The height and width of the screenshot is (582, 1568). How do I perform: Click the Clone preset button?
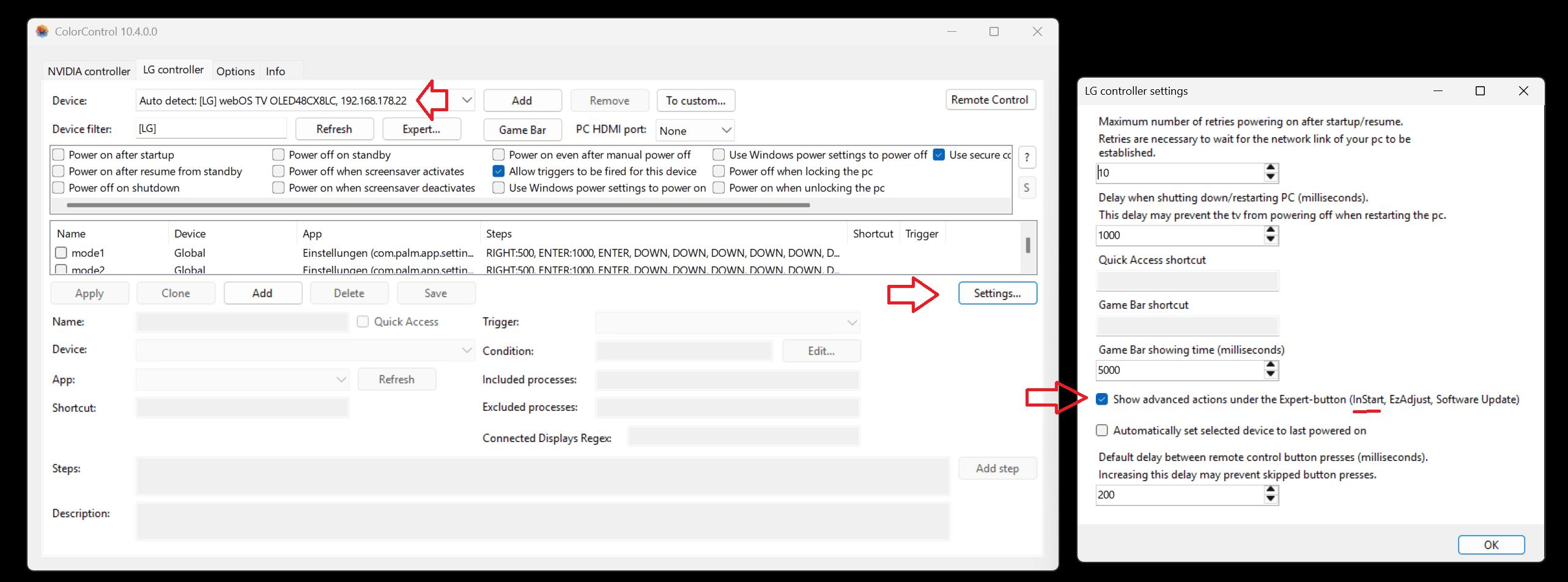coord(176,293)
